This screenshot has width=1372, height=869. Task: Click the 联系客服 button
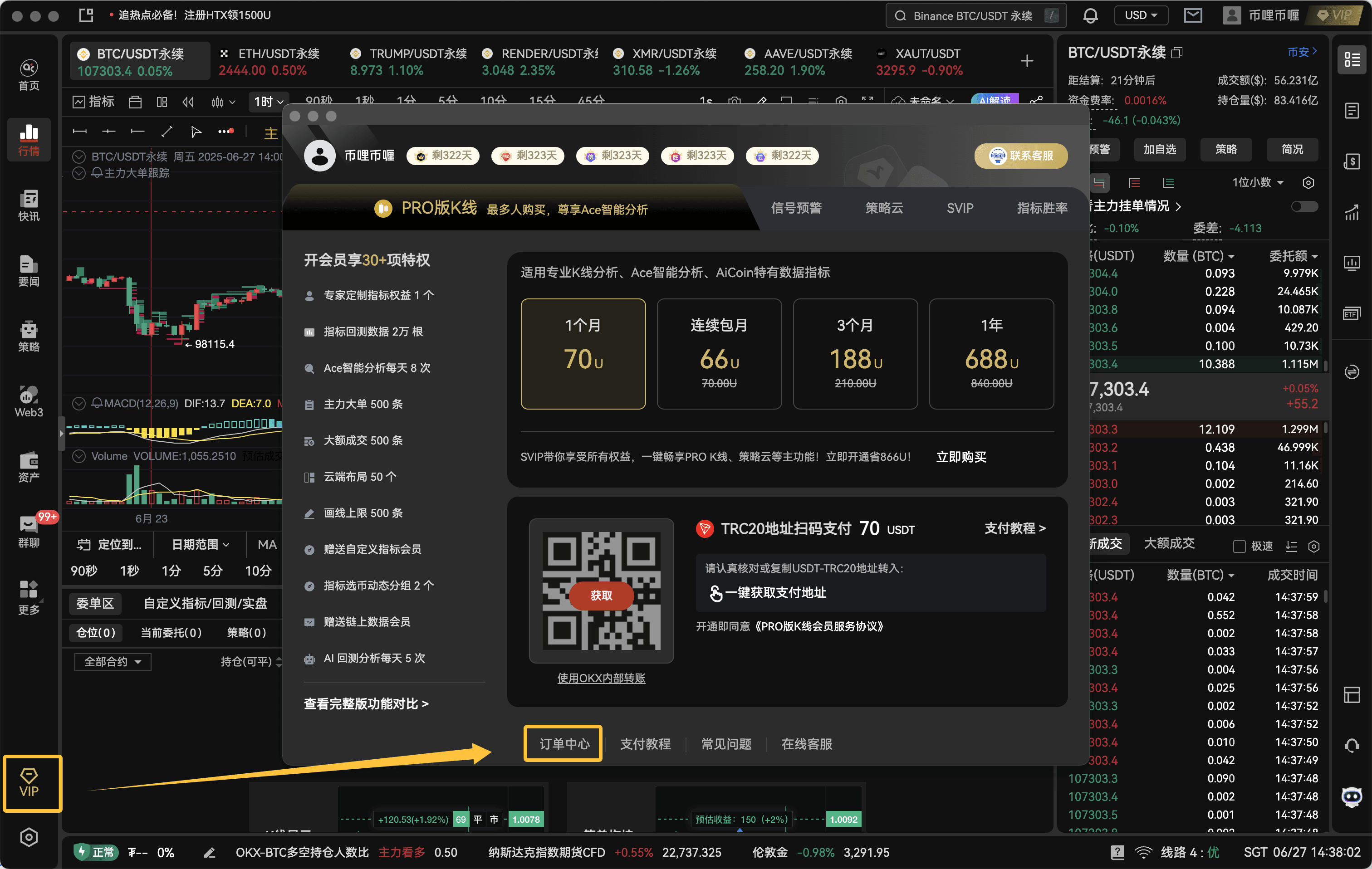point(1021,156)
